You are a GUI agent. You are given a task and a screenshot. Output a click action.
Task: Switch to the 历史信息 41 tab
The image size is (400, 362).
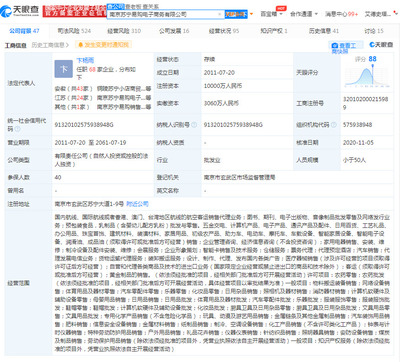click(324, 31)
